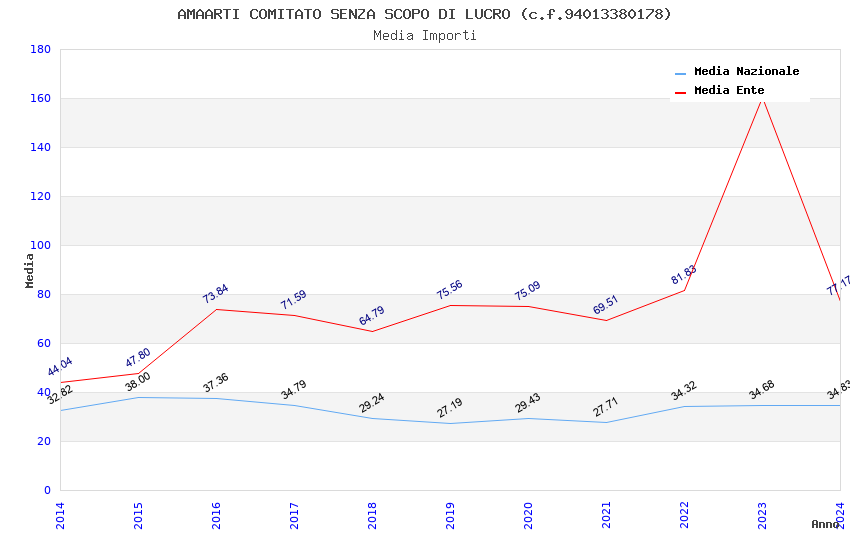
Task: Click the 2023 x-axis year label
Action: tap(763, 515)
